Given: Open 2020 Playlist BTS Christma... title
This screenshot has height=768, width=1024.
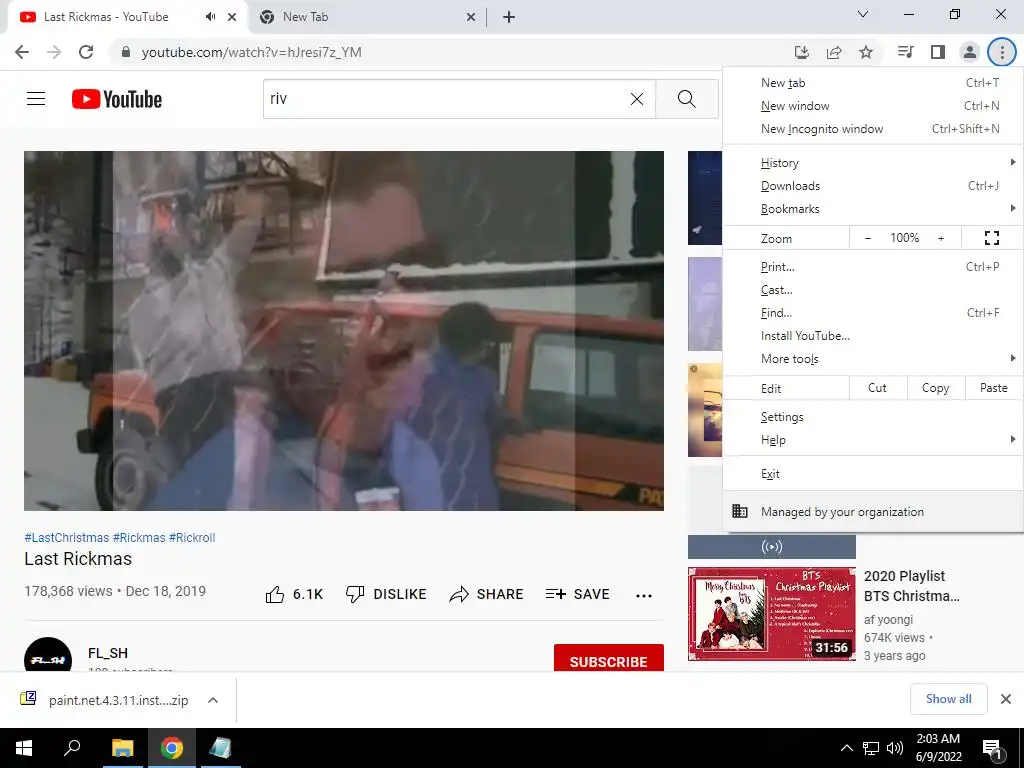Looking at the screenshot, I should point(912,586).
